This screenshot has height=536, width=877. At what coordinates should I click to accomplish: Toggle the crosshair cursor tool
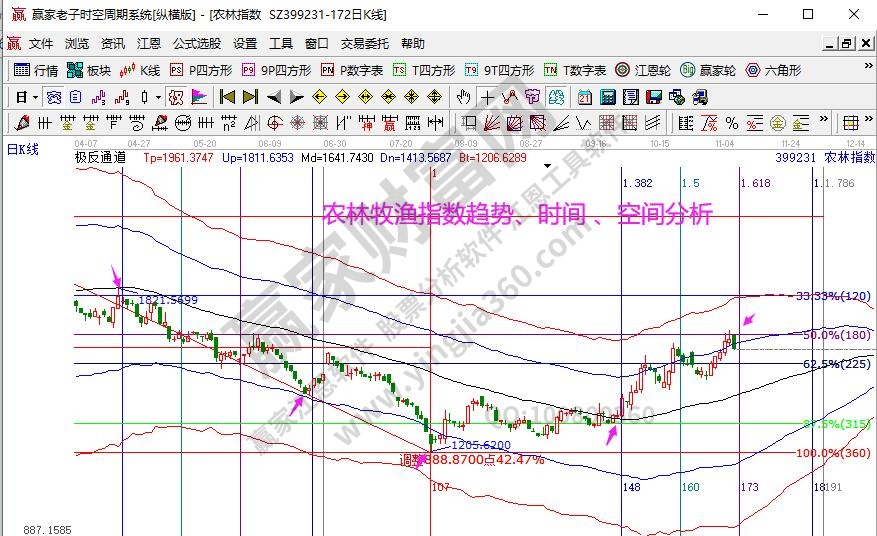[x=487, y=97]
